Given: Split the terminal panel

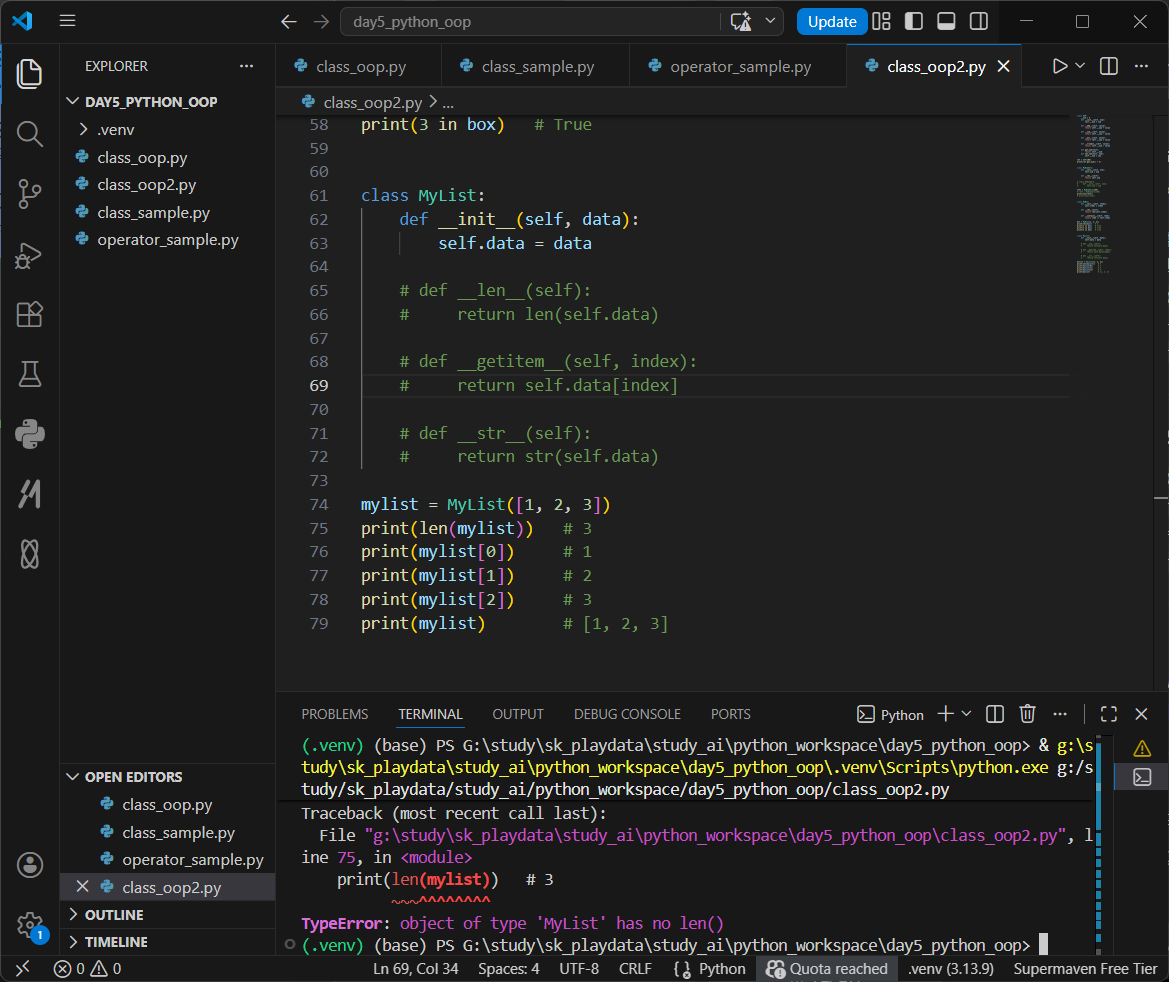Looking at the screenshot, I should point(995,714).
